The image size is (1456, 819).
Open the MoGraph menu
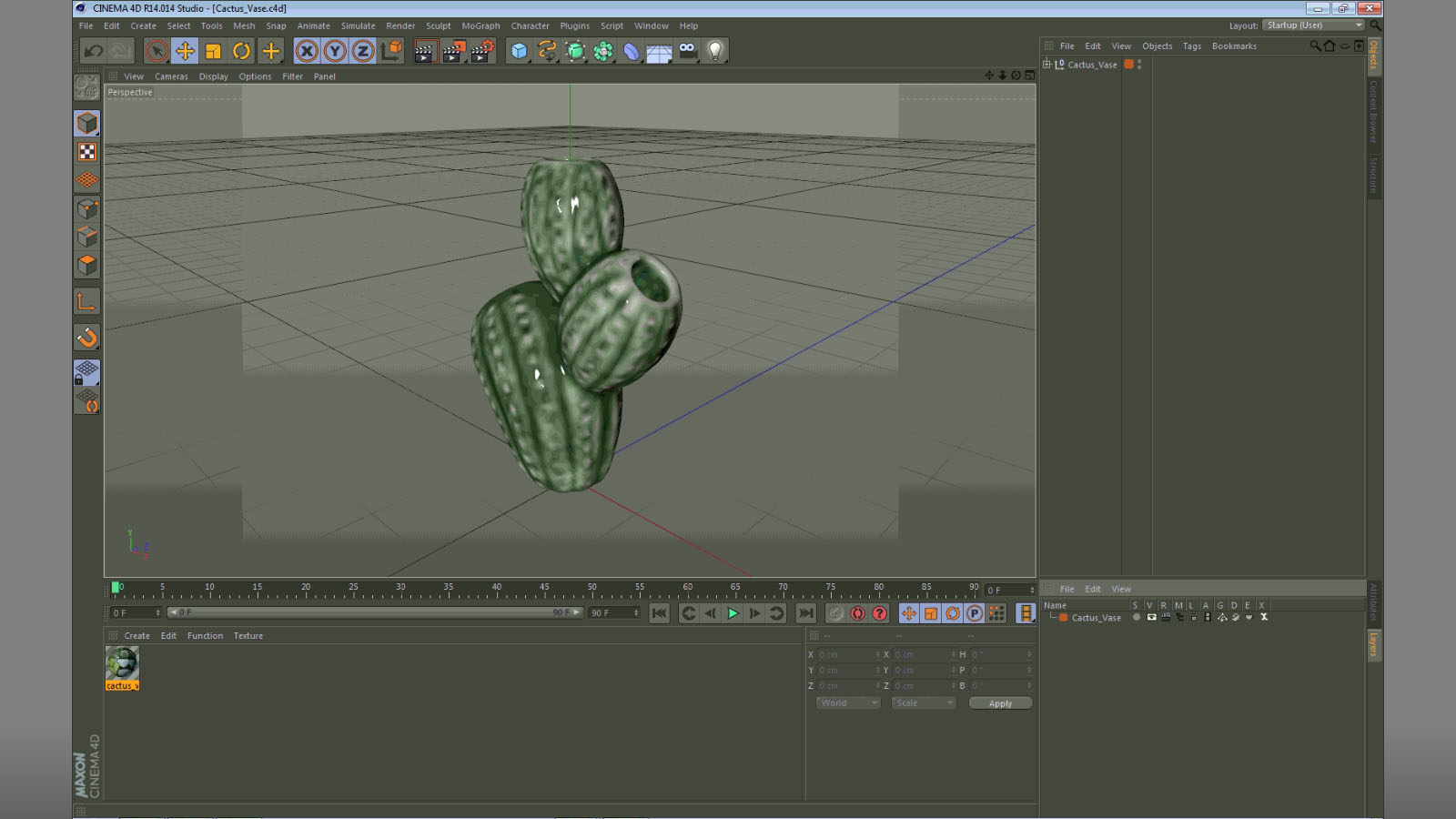click(480, 25)
